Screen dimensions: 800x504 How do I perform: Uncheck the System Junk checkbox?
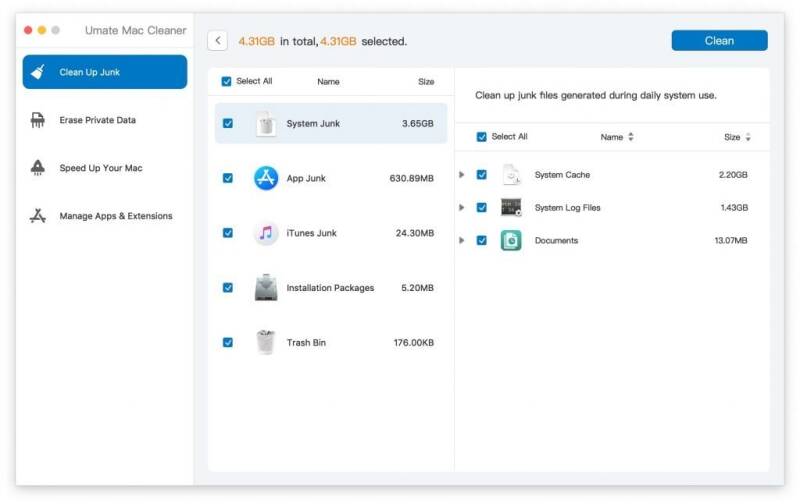coord(228,123)
